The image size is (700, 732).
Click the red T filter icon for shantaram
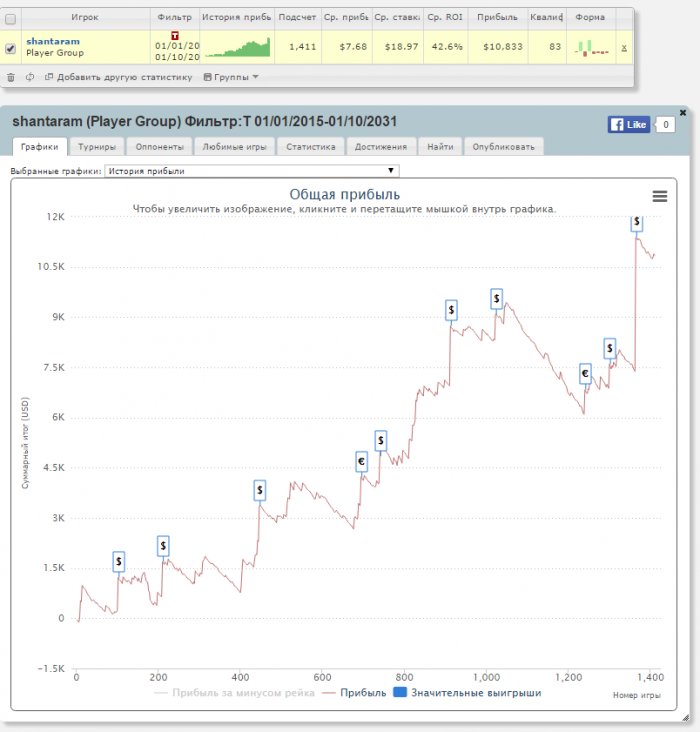pyautogui.click(x=175, y=35)
